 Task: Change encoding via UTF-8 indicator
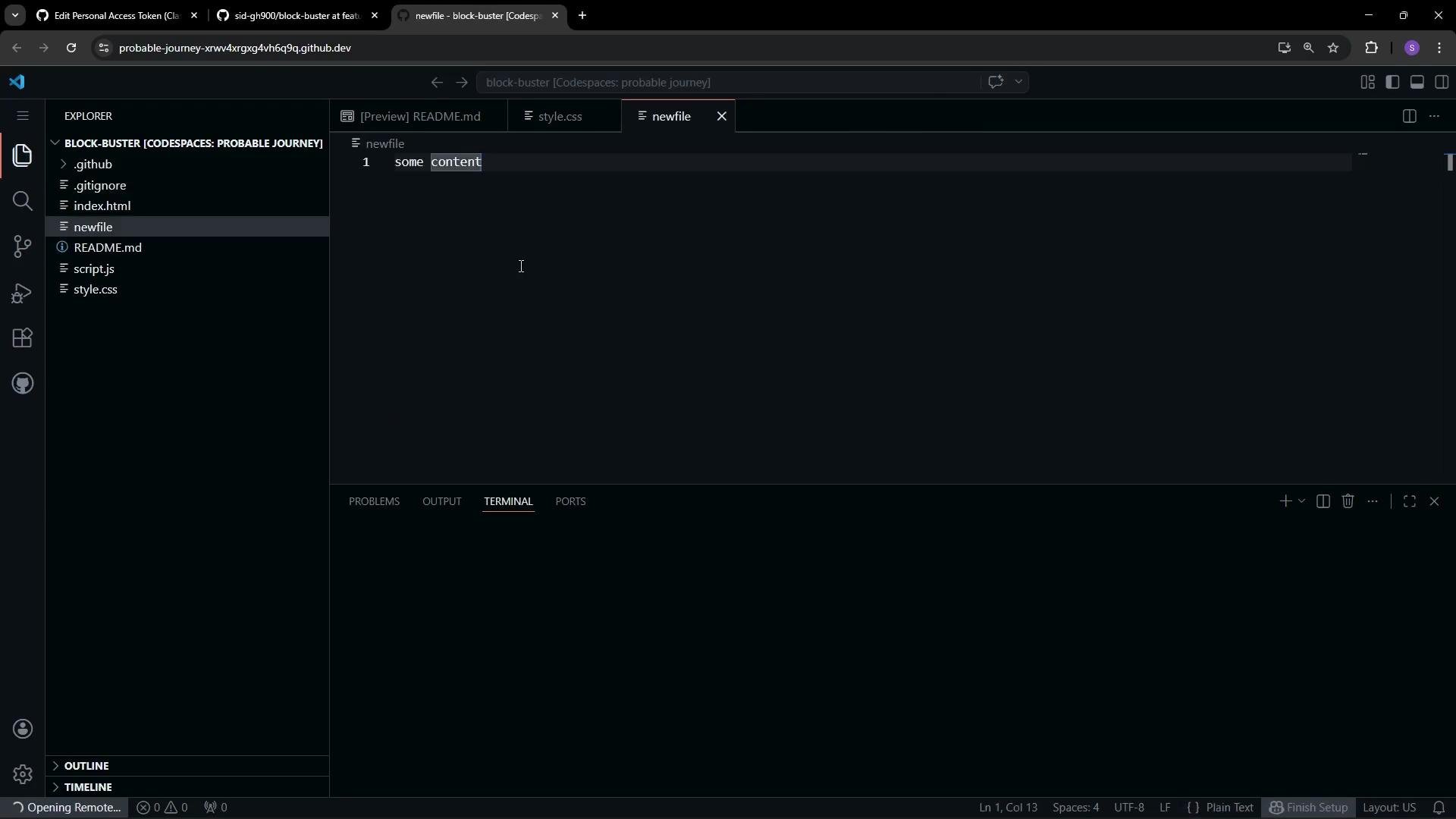(x=1129, y=808)
